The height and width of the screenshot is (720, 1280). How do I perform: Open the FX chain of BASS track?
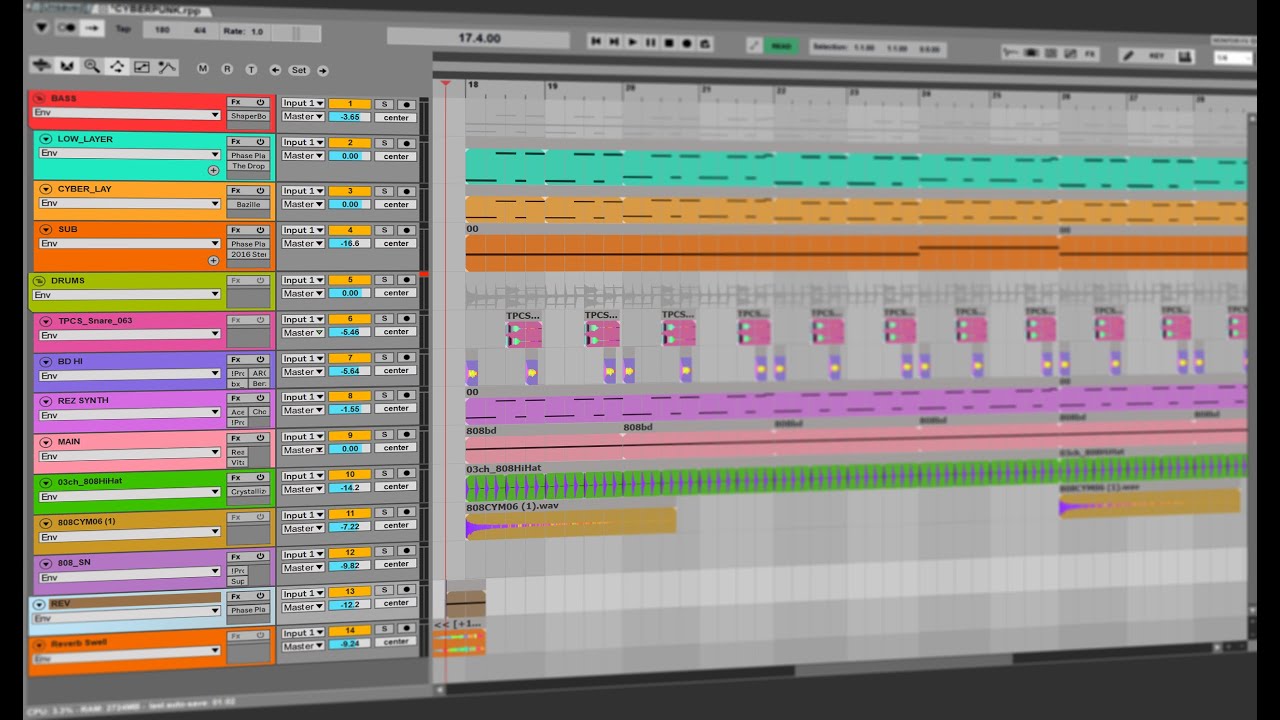pos(236,102)
